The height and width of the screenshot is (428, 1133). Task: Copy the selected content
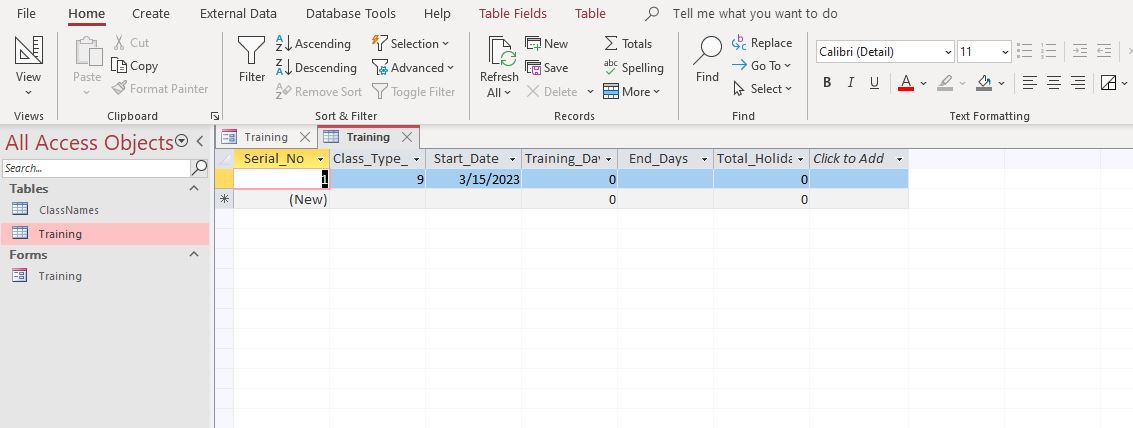[x=134, y=66]
